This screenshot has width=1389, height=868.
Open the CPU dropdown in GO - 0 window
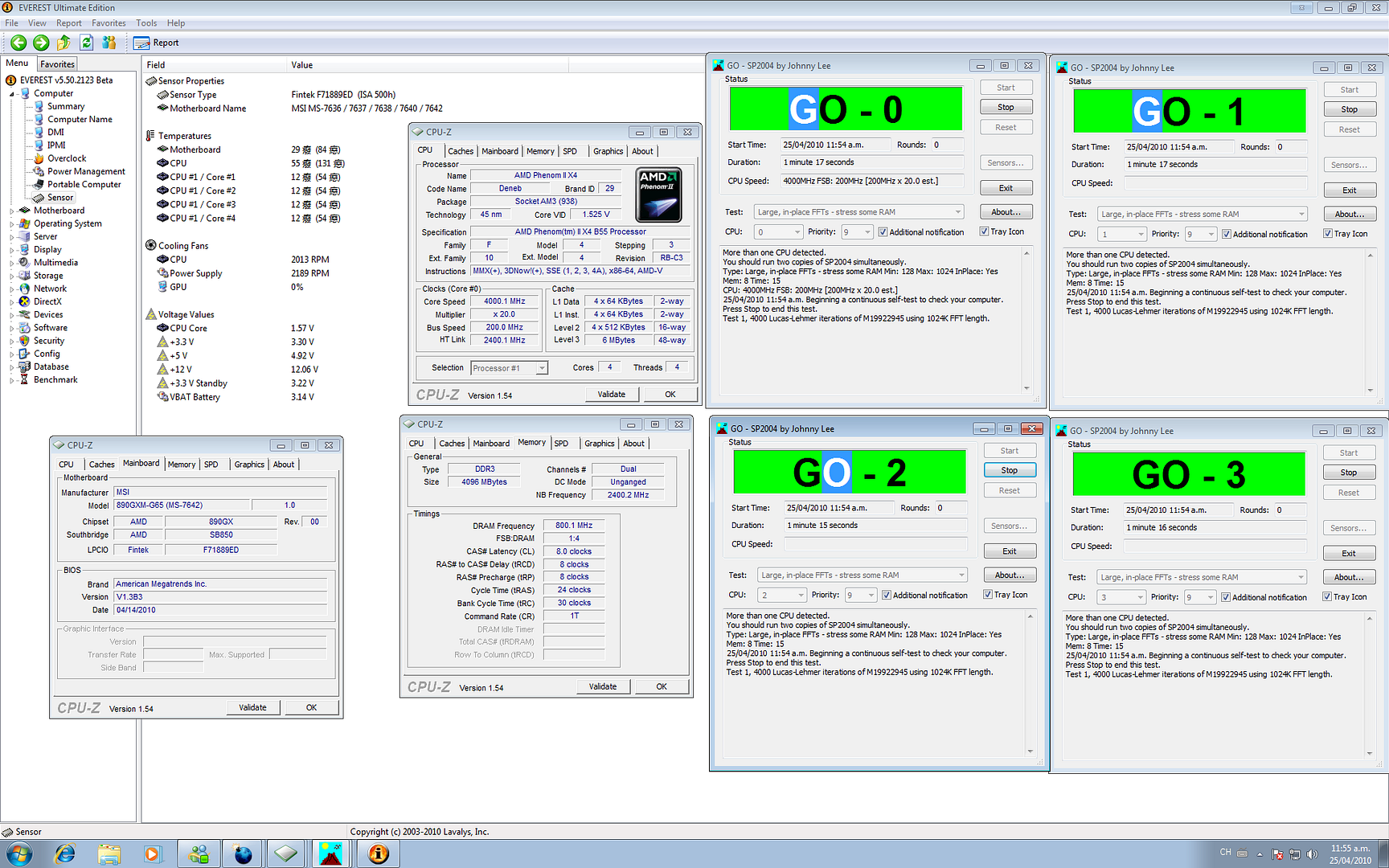pyautogui.click(x=778, y=232)
